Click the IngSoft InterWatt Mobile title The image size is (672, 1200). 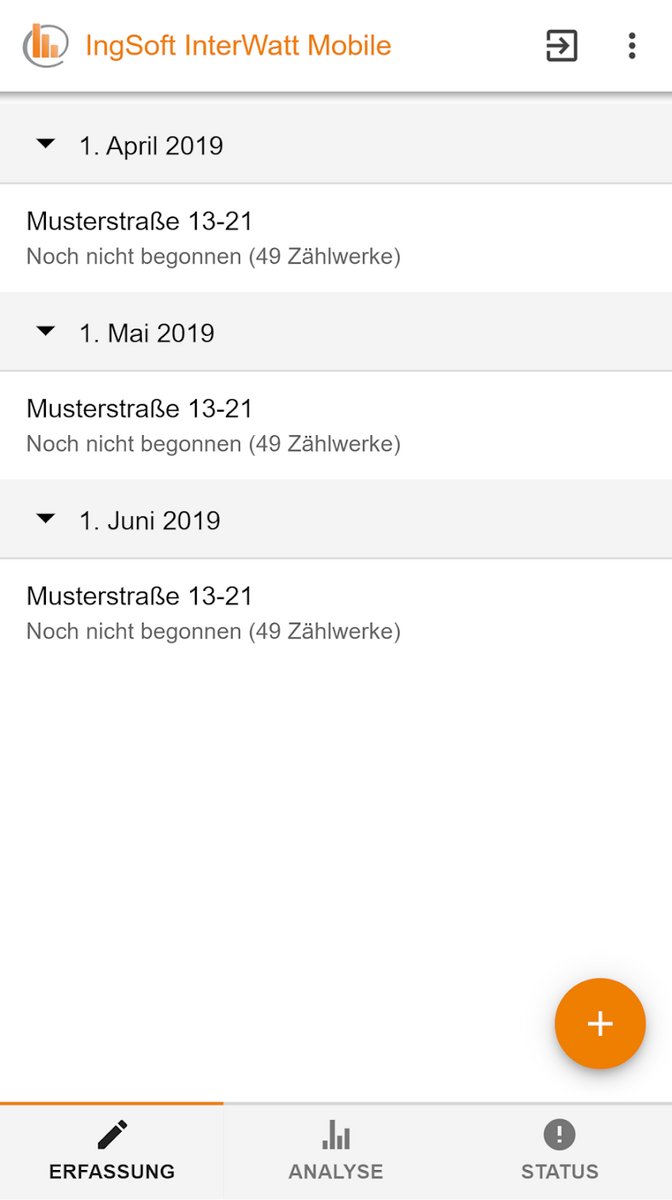[238, 46]
